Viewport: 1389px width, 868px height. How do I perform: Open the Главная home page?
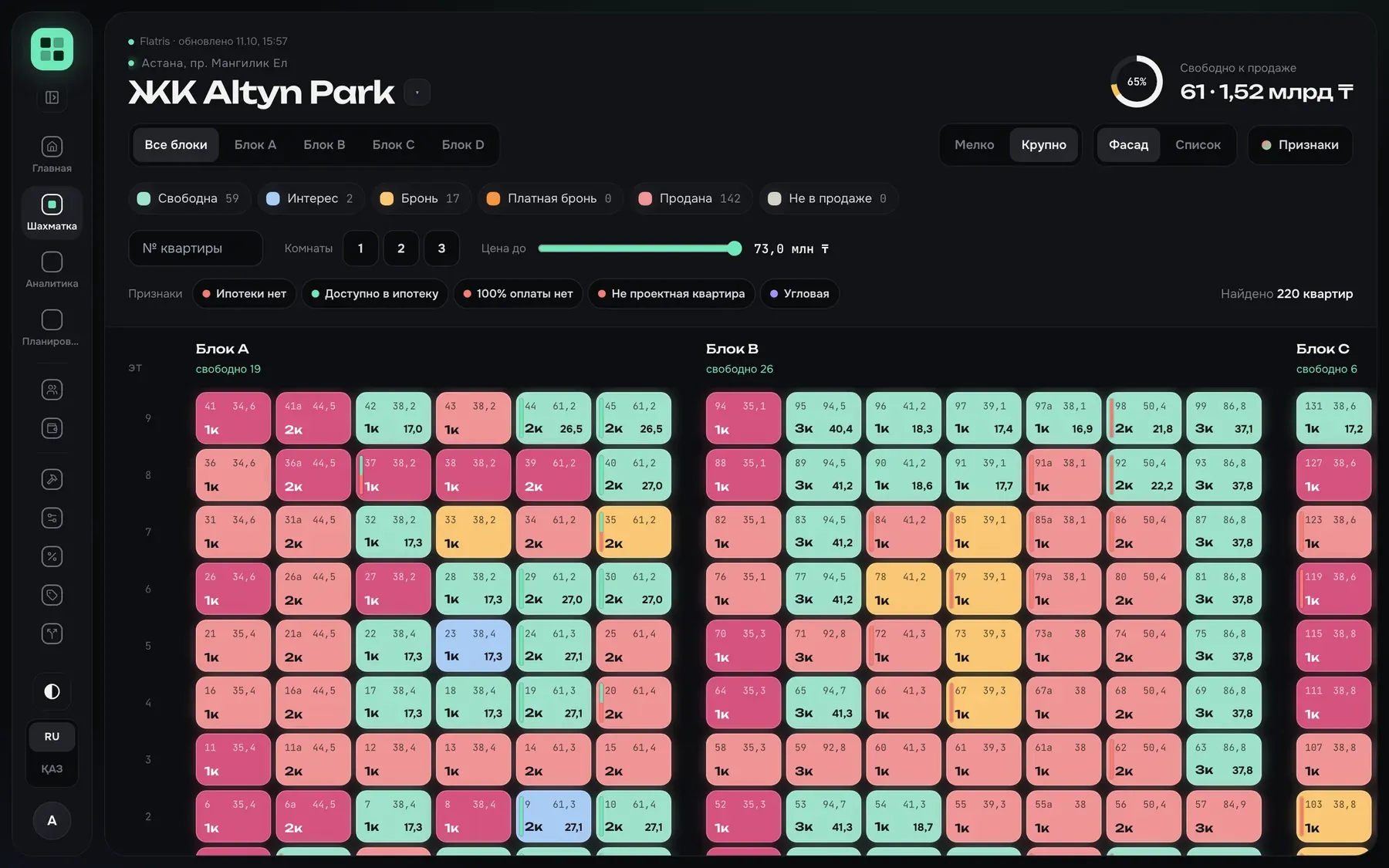[52, 154]
